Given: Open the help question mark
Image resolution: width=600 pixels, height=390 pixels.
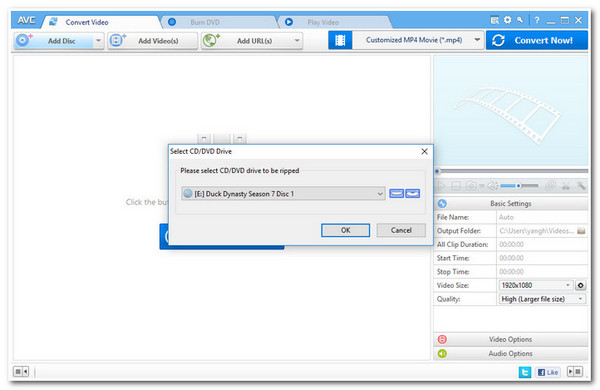Looking at the screenshot, I should 537,20.
